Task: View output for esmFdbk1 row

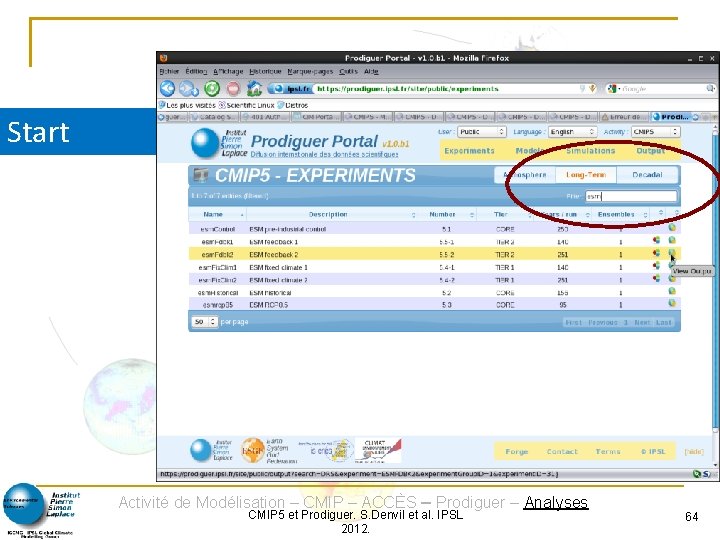Action: (672, 240)
